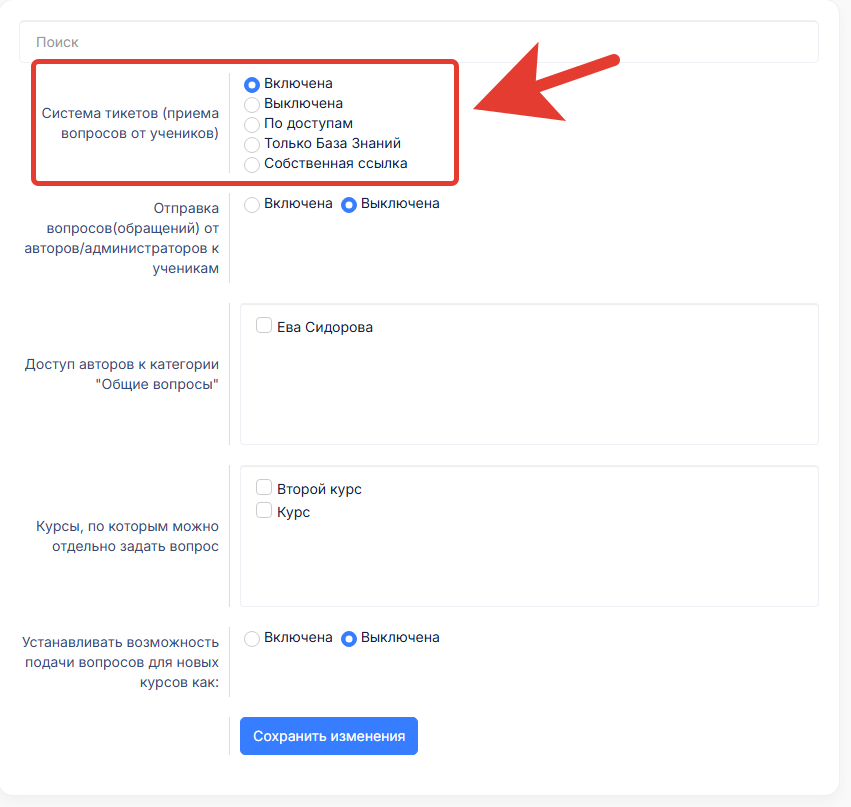This screenshot has width=851, height=807.
Task: Select Включена for new courses question setting
Action: click(x=252, y=639)
